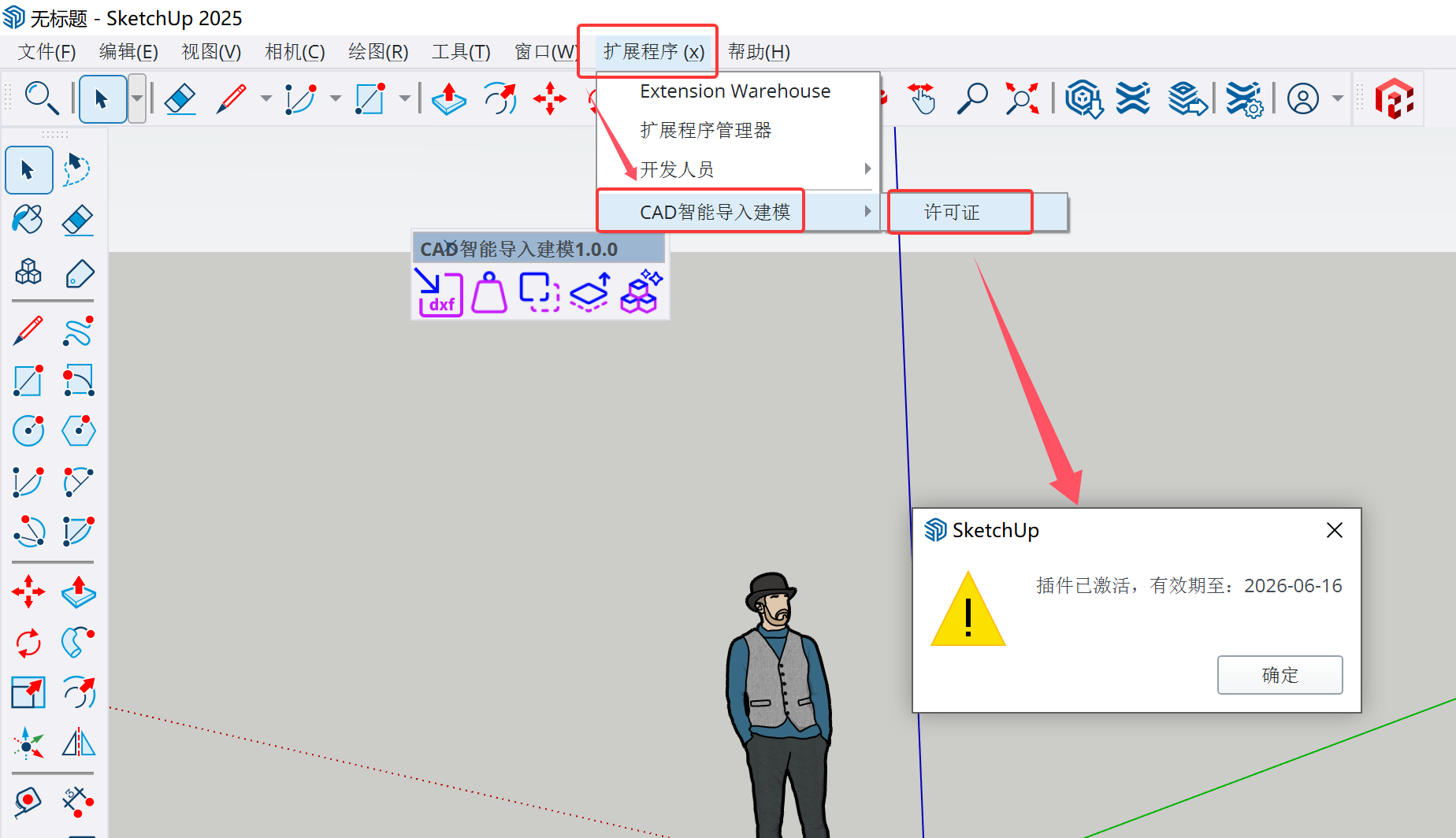This screenshot has height=838, width=1456.
Task: Click the red cube plugin icon
Action: [x=1394, y=99]
